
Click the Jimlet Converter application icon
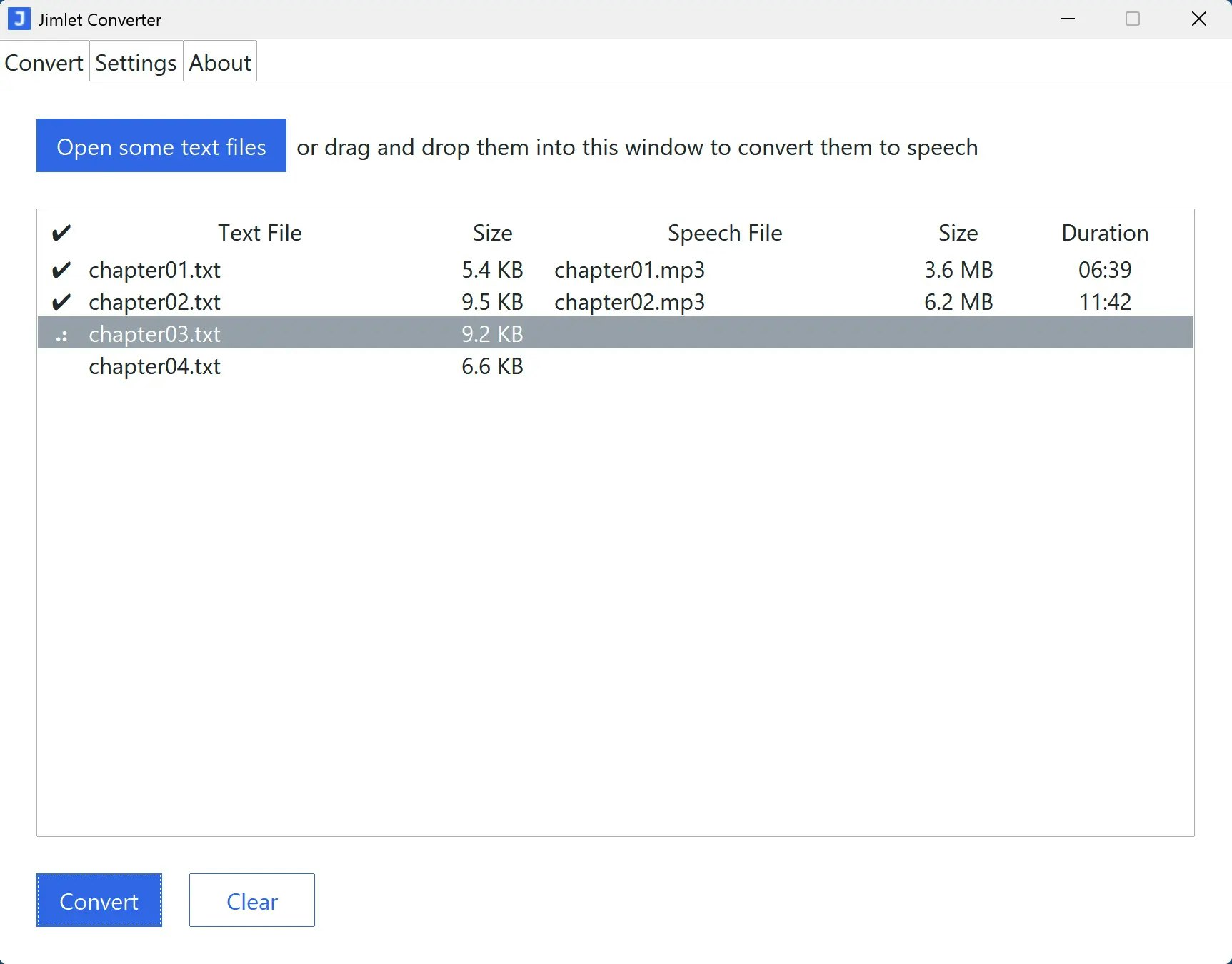[18, 19]
